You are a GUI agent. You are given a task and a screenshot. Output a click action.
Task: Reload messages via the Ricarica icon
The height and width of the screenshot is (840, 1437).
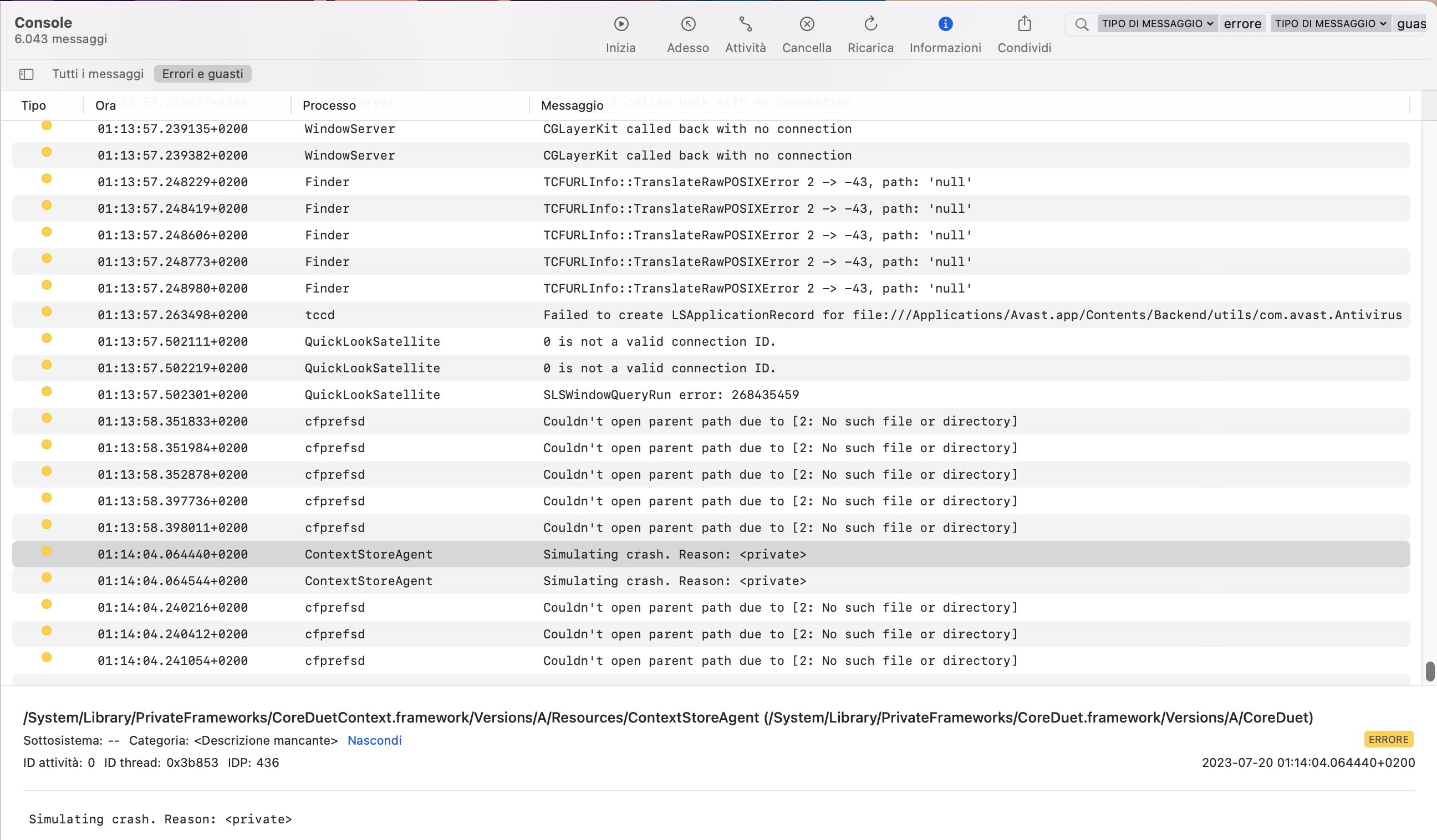(x=870, y=24)
